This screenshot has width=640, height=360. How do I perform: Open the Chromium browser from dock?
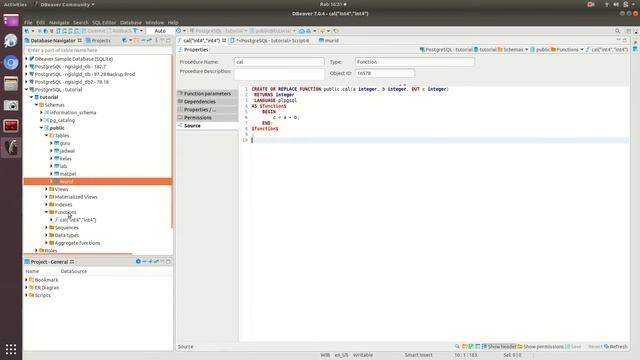tap(11, 62)
